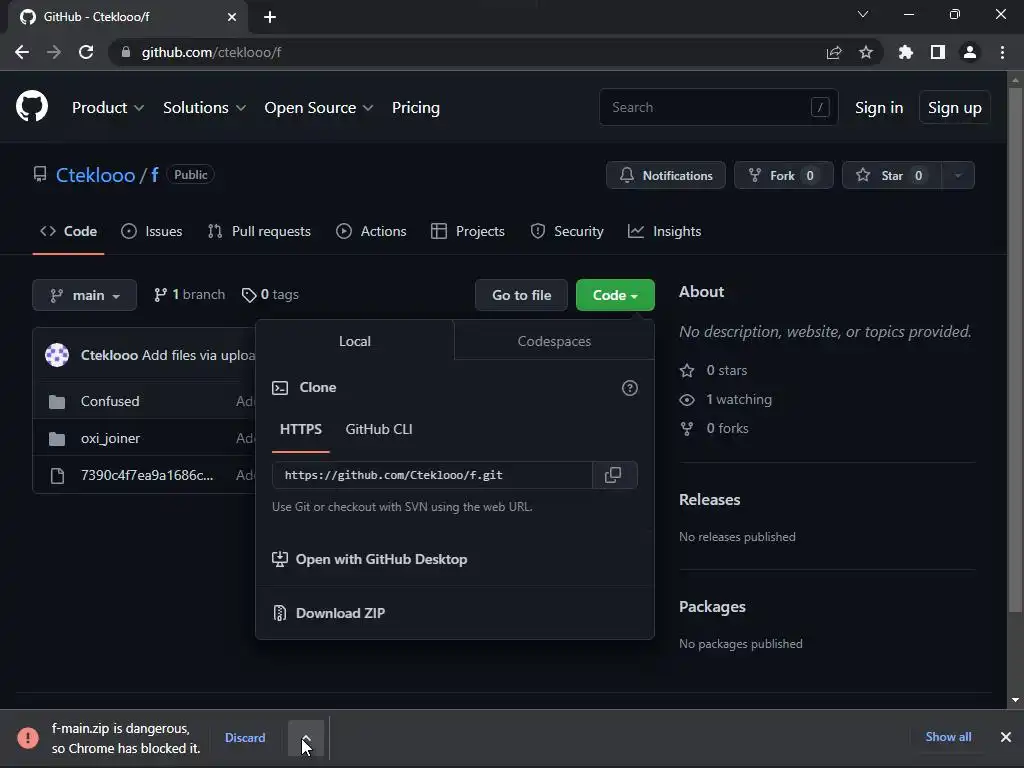Toggle the Chrome side panel icon

[x=938, y=52]
